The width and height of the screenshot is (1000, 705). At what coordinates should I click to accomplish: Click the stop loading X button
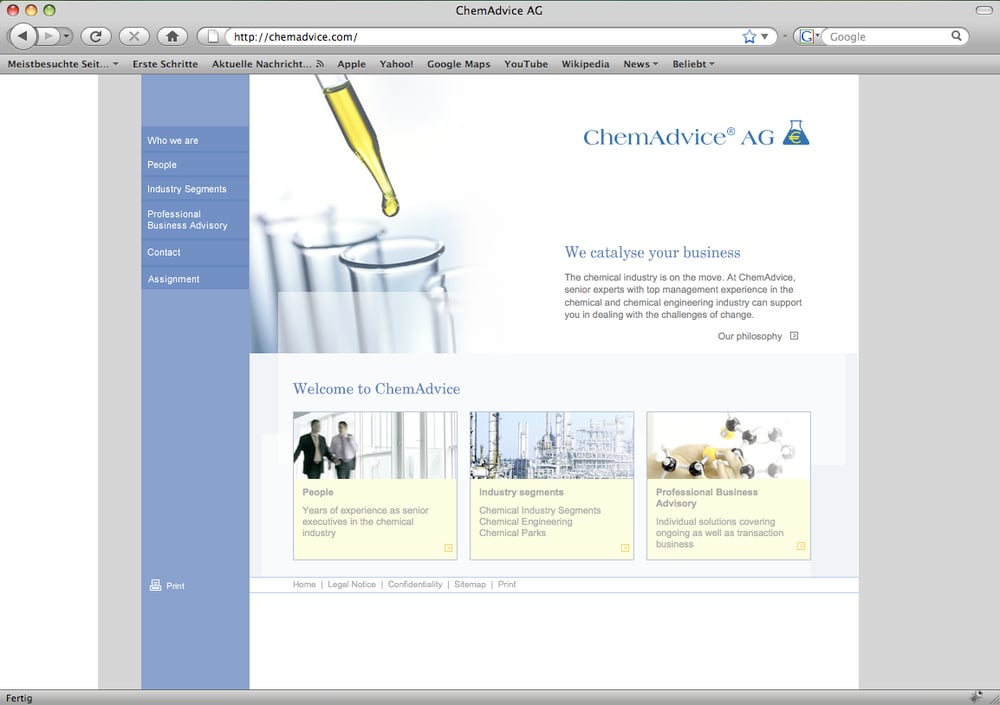click(134, 36)
